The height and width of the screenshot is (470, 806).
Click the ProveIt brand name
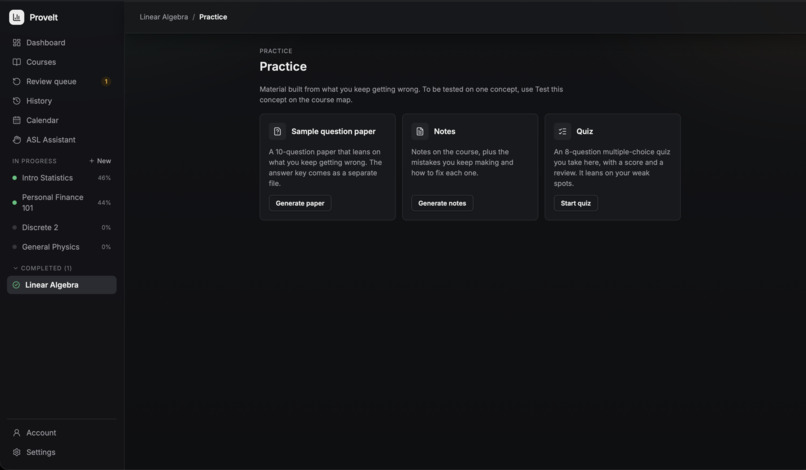pos(44,17)
